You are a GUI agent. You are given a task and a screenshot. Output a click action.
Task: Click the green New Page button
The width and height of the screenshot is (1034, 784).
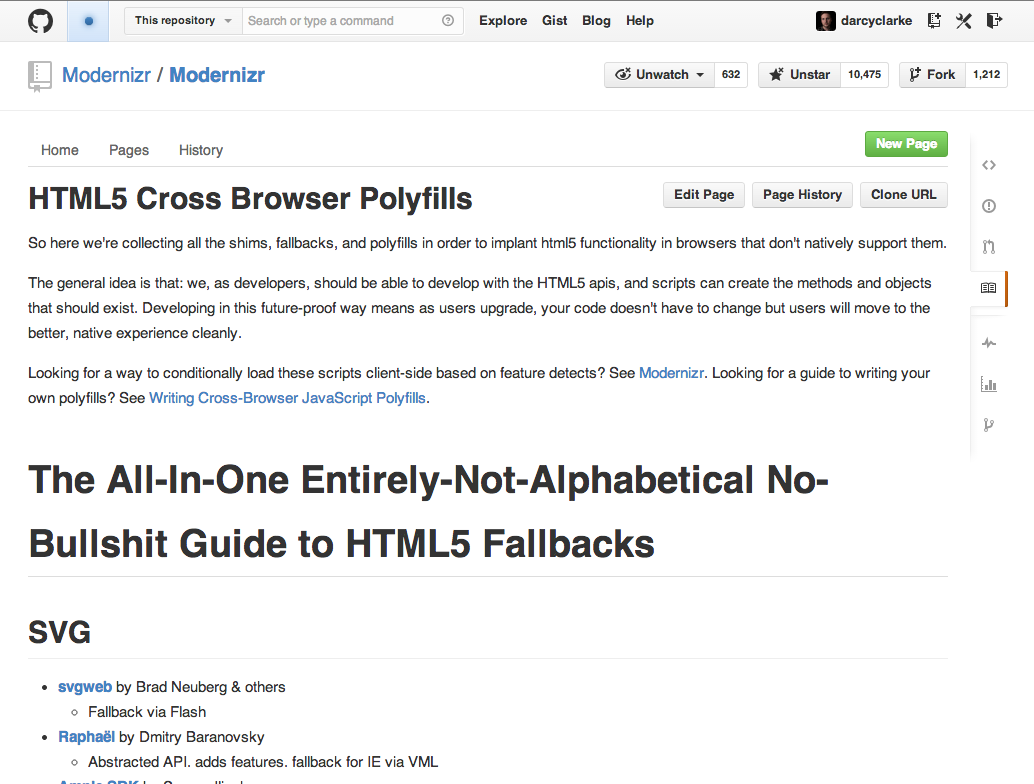click(906, 144)
